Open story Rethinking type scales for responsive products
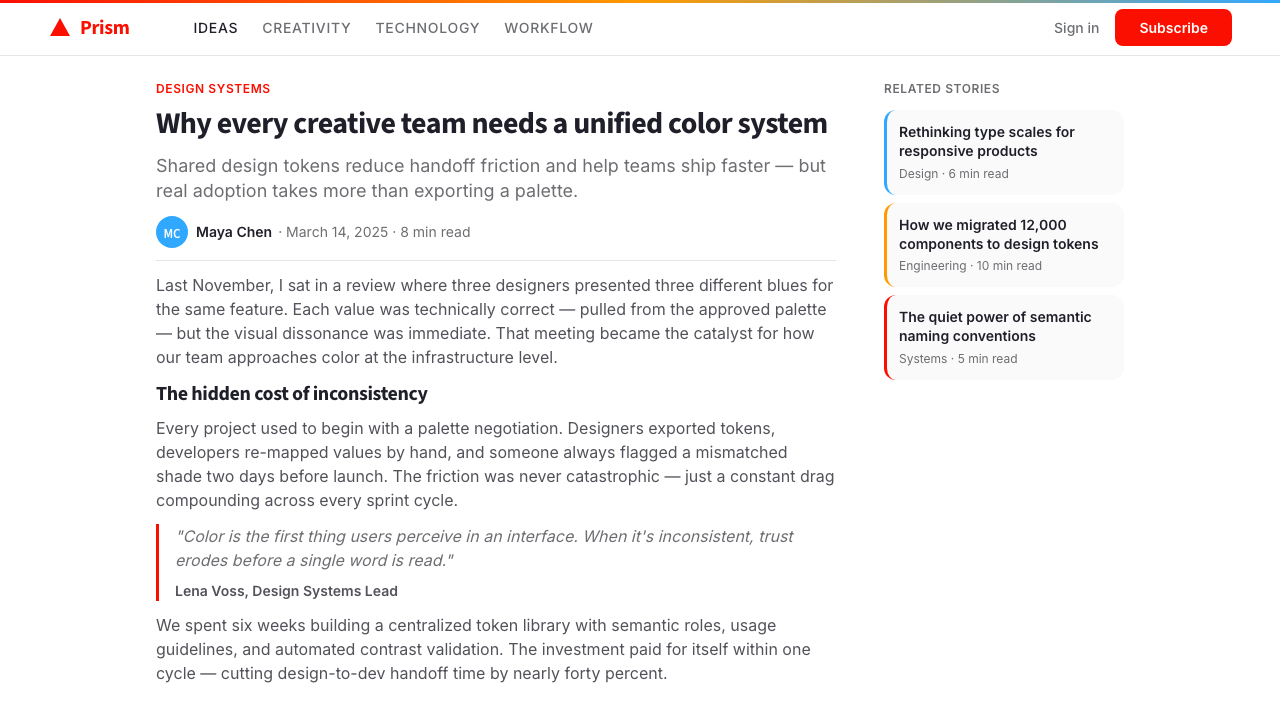Image resolution: width=1280 pixels, height=720 pixels. tap(1004, 152)
